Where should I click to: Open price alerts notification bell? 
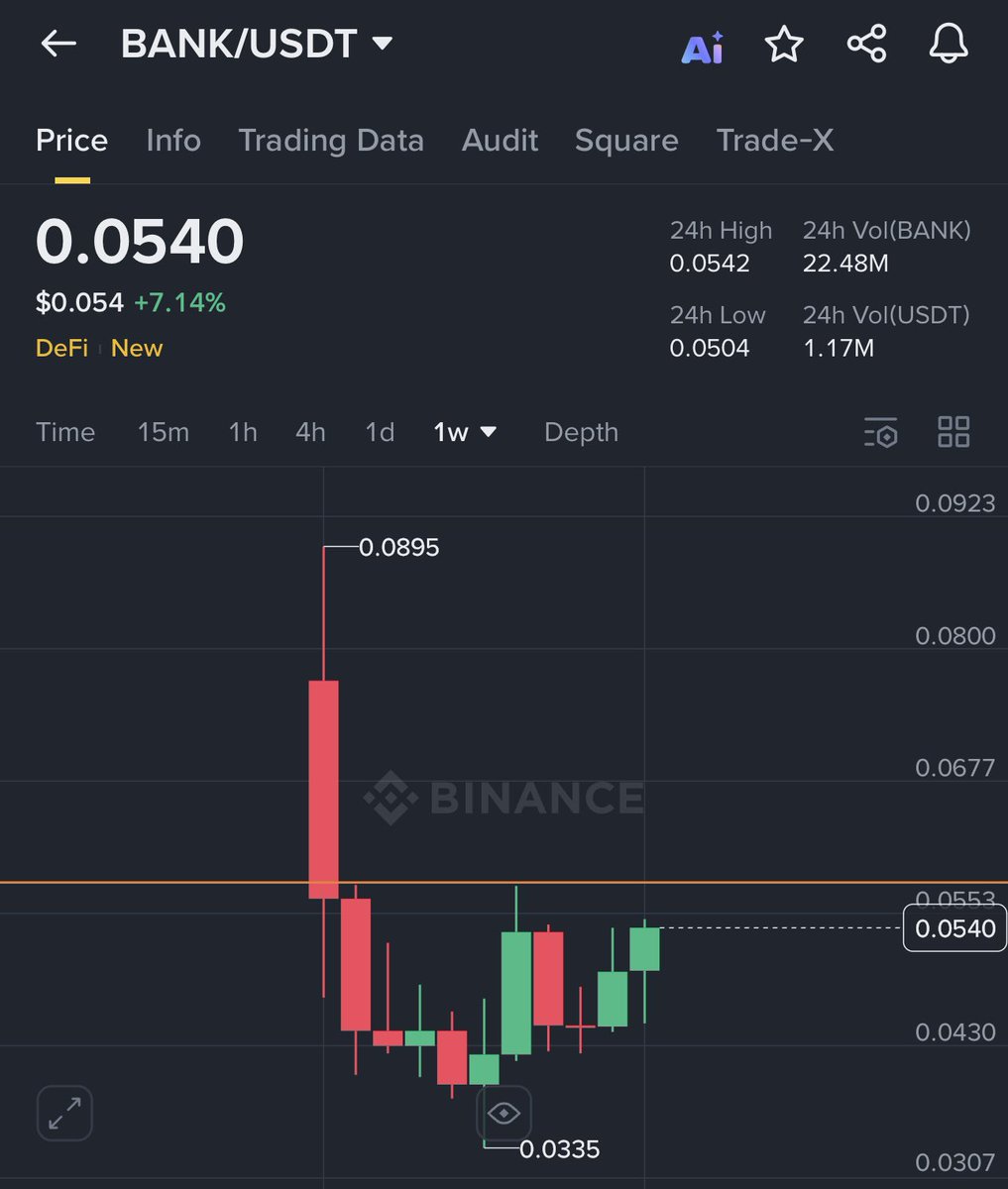948,44
